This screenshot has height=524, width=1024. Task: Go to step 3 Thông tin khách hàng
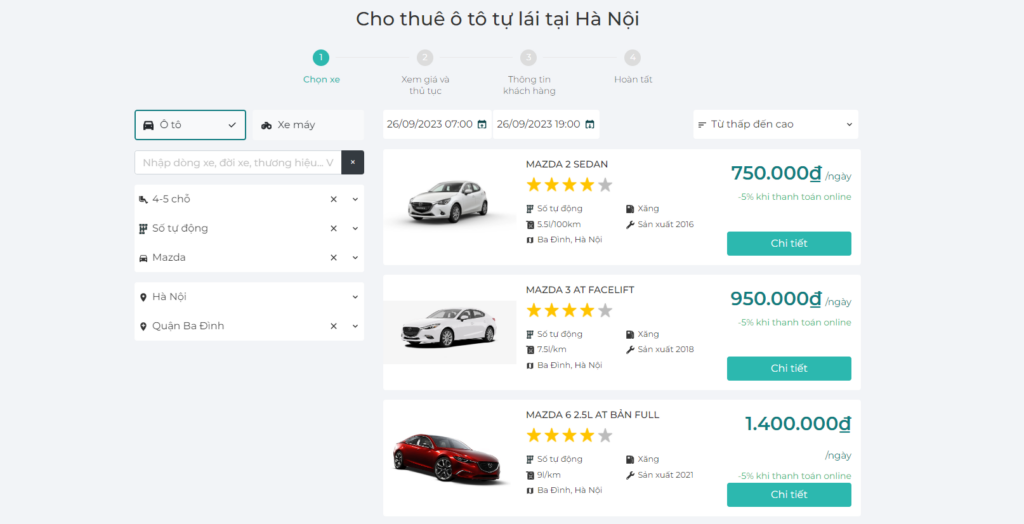click(528, 58)
